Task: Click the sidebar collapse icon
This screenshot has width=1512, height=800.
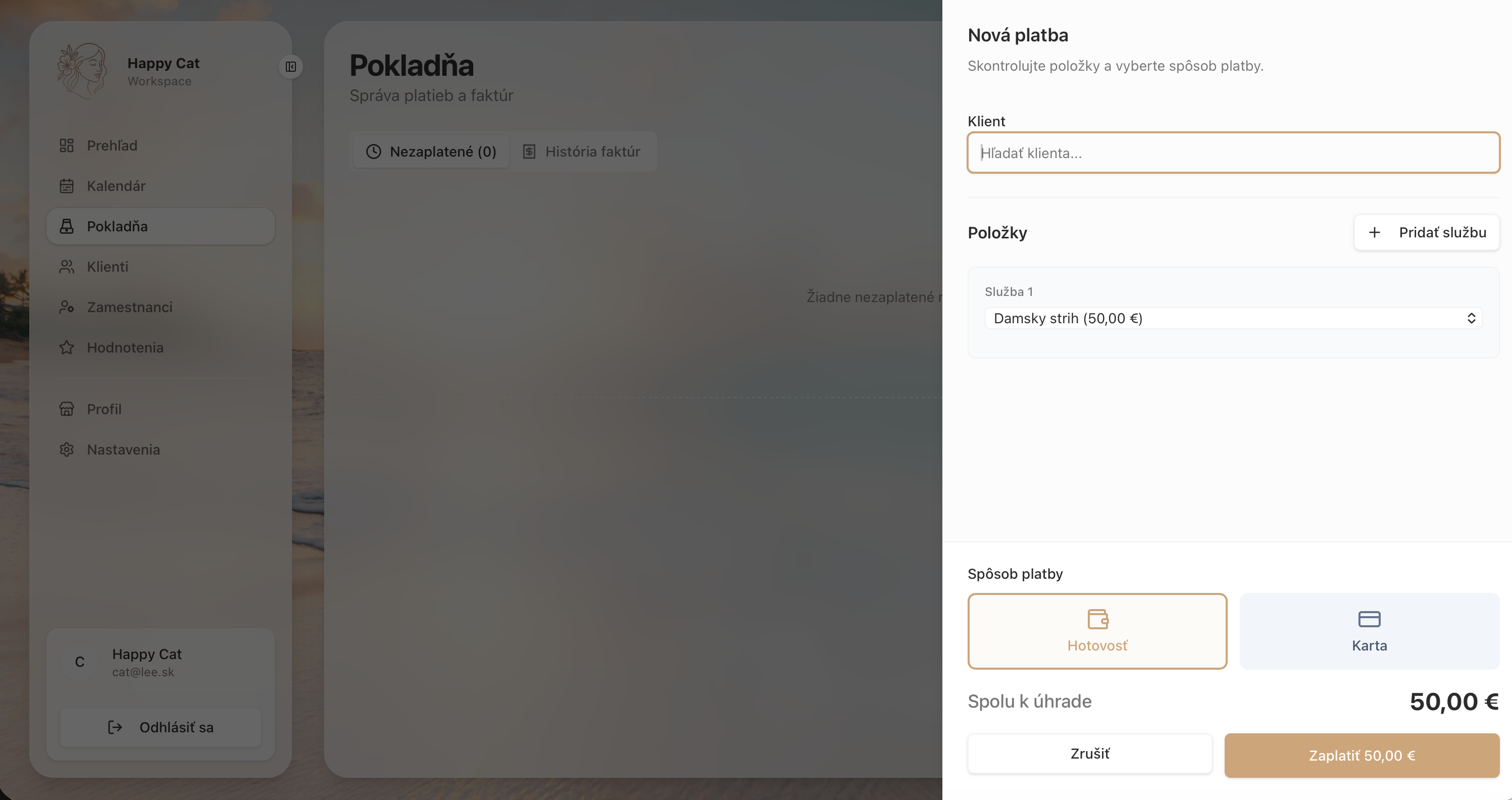Action: pyautogui.click(x=290, y=67)
